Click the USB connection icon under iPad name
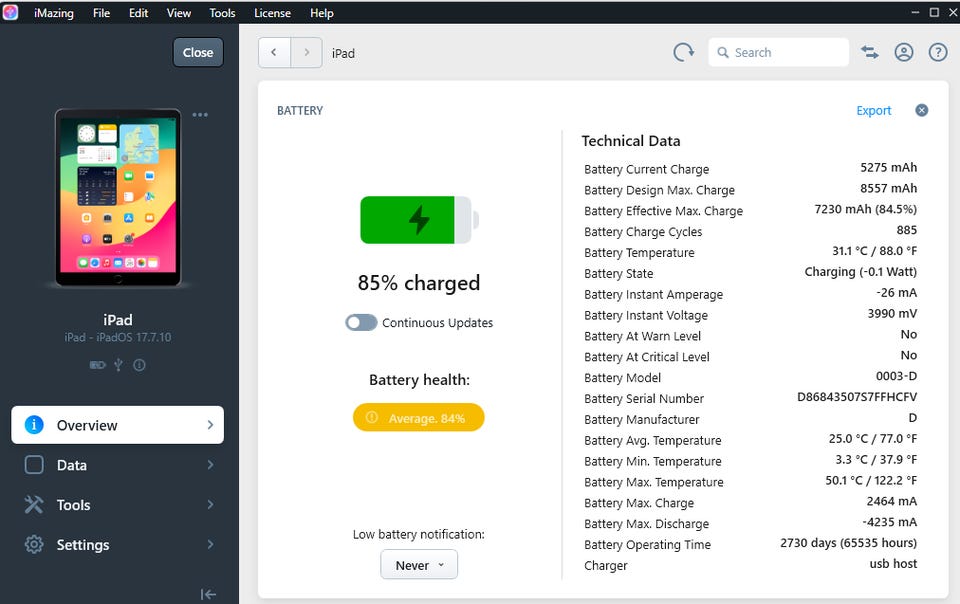960x604 pixels. pos(119,365)
